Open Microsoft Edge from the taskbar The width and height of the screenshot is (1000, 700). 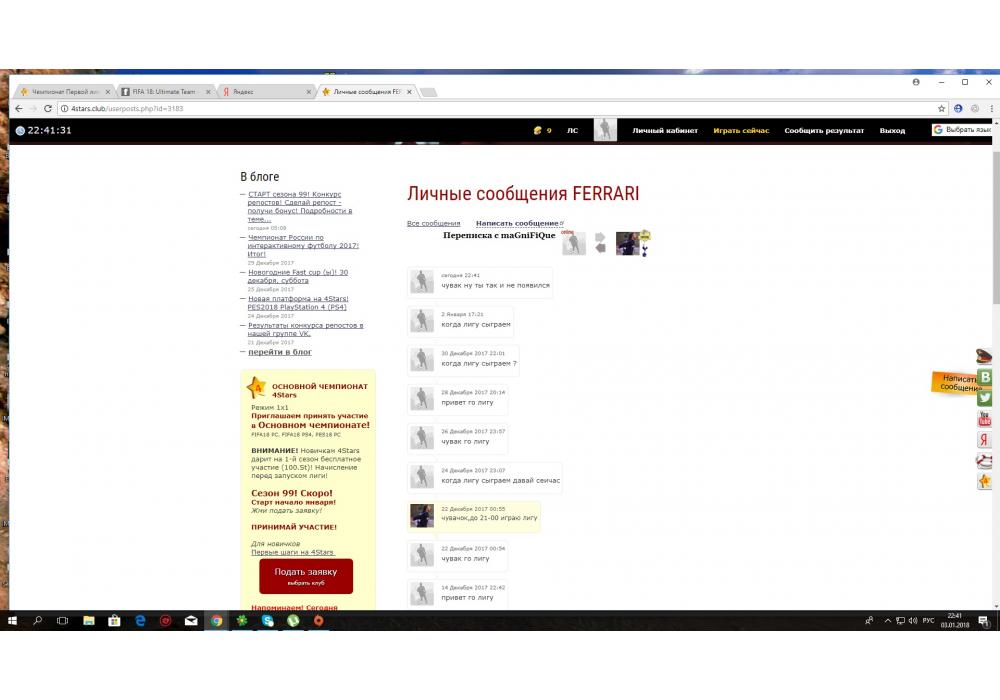click(x=140, y=621)
